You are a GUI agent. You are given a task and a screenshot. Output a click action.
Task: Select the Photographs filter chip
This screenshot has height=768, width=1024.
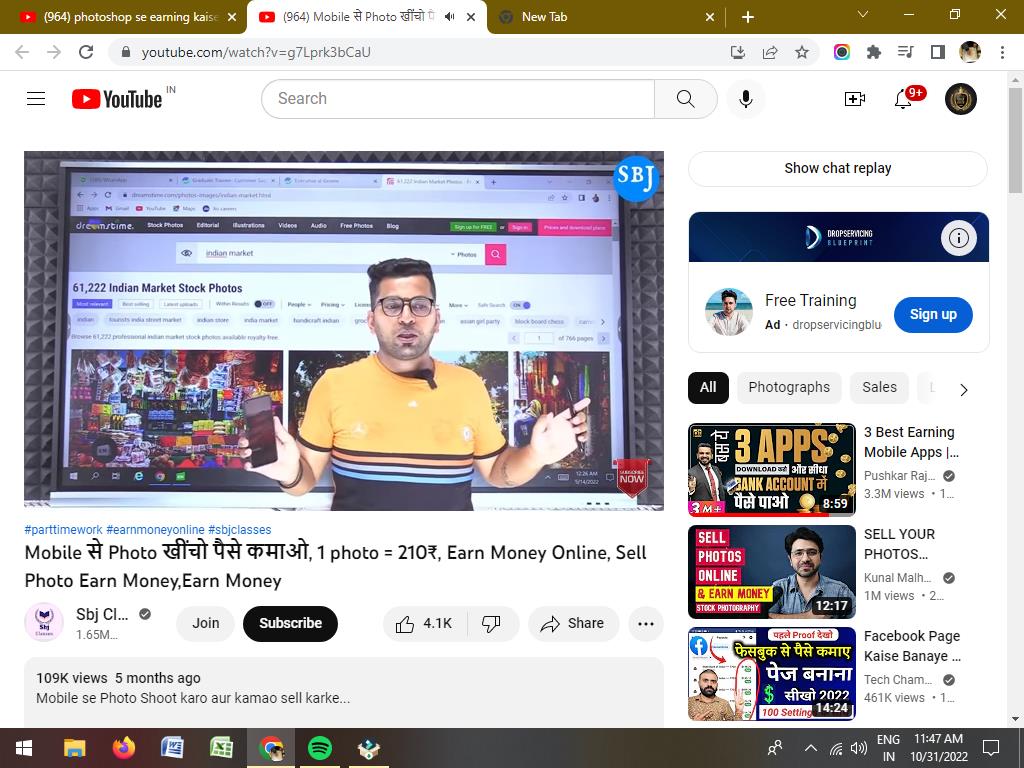coord(788,387)
